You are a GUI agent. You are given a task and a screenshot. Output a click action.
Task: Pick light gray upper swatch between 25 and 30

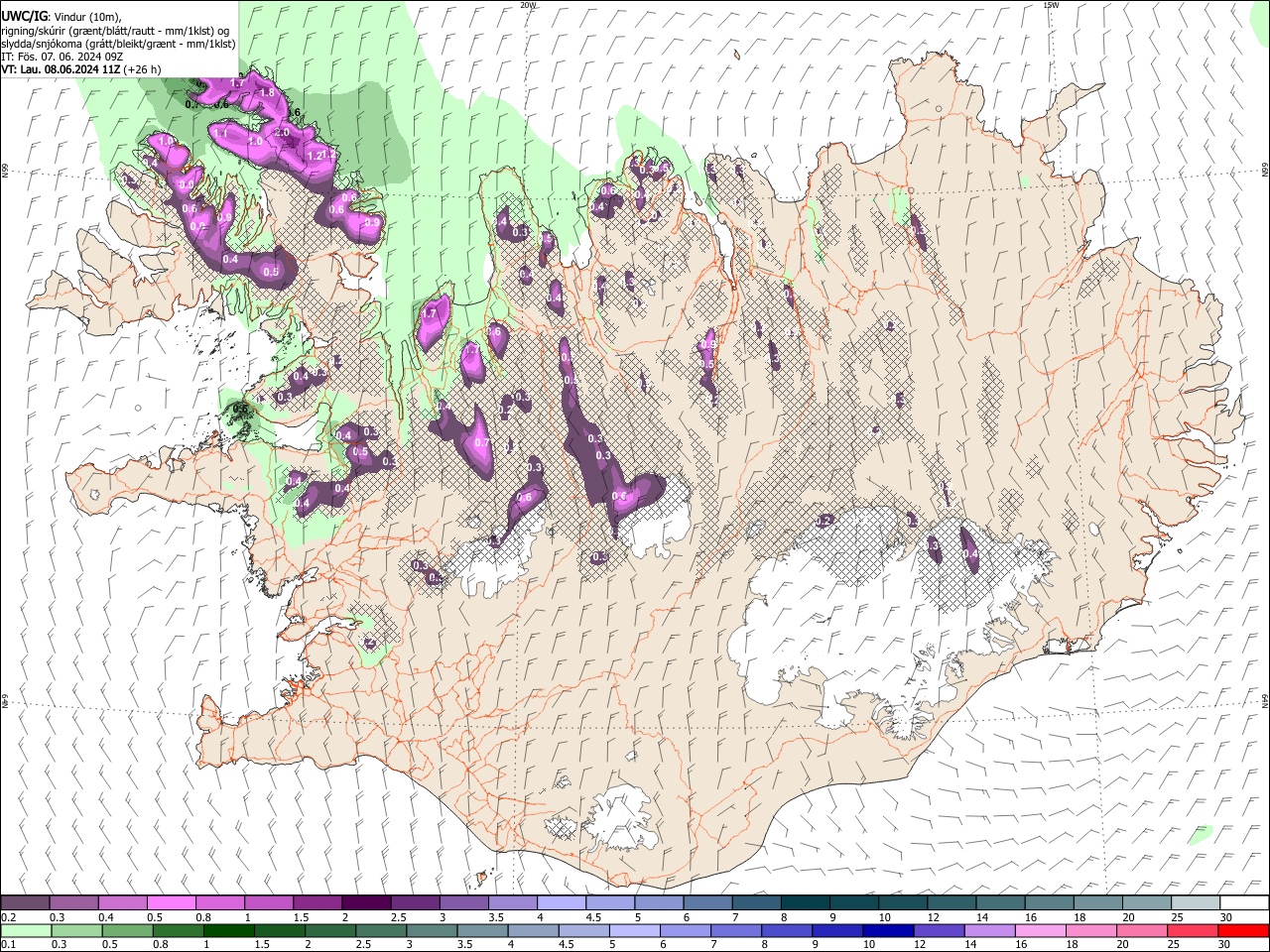click(x=1196, y=903)
